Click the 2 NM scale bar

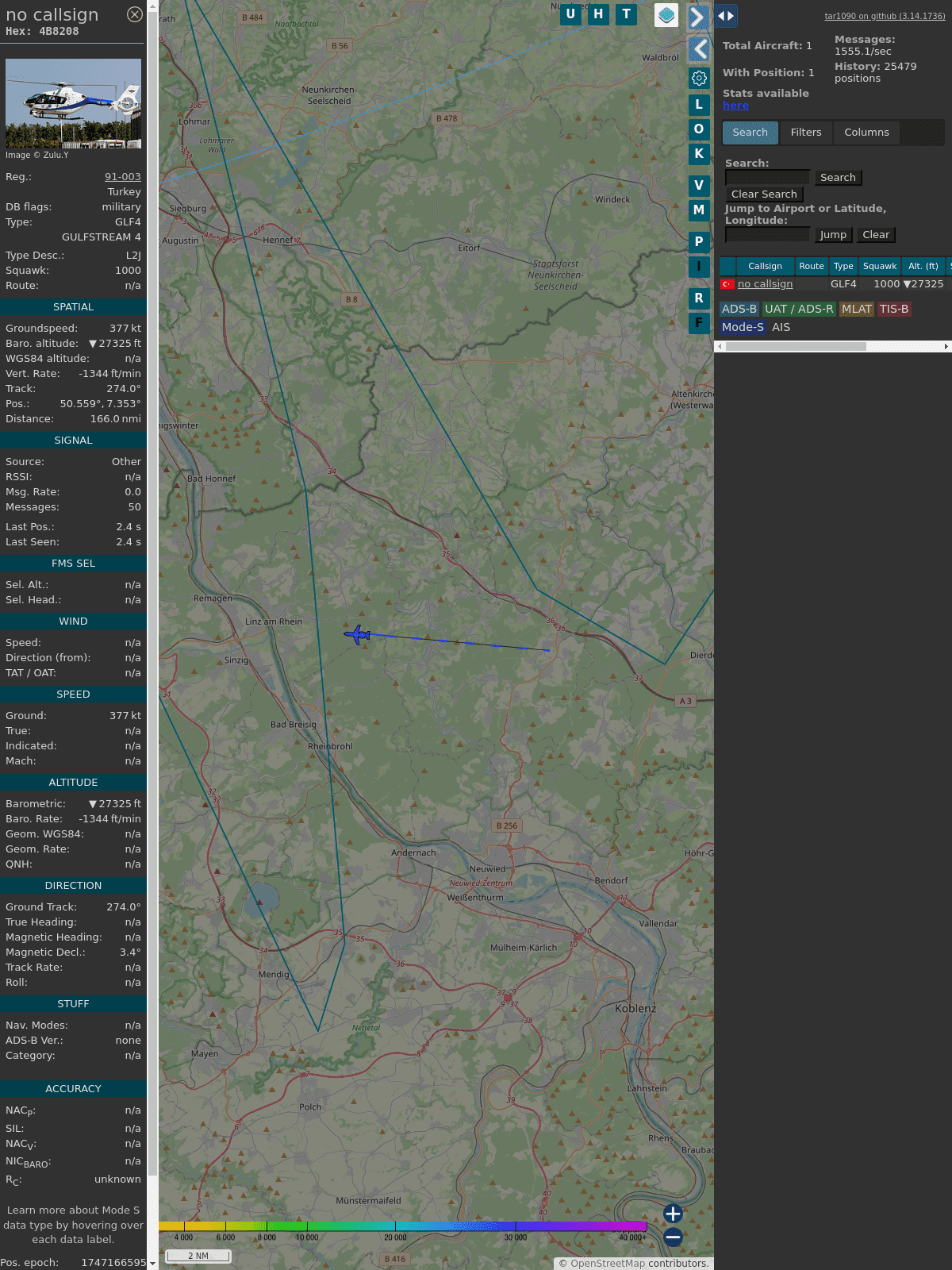(198, 1256)
